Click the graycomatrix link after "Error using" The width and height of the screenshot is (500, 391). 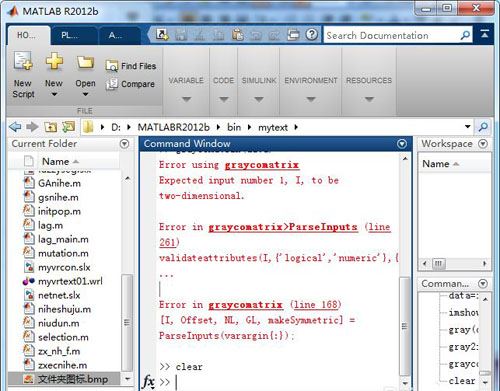pyautogui.click(x=262, y=165)
